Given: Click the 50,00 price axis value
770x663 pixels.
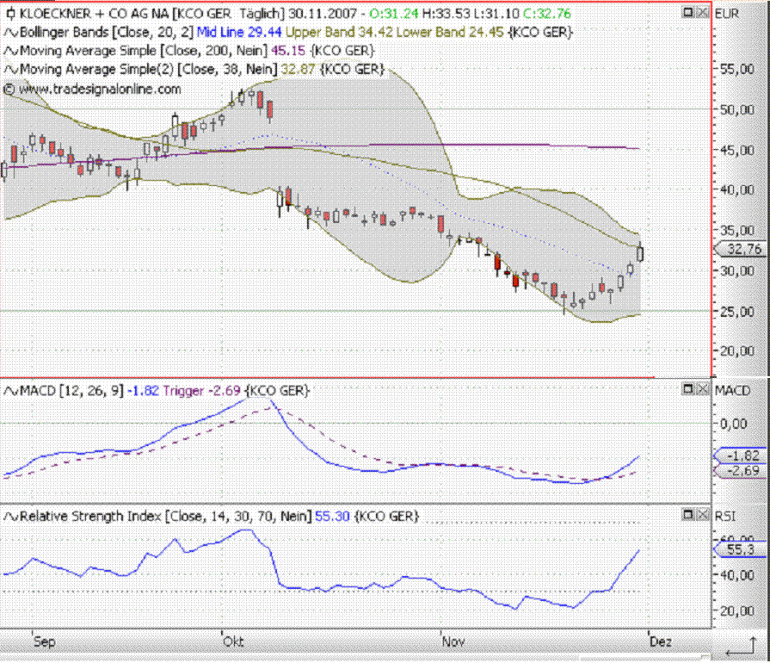Looking at the screenshot, I should pos(737,110).
